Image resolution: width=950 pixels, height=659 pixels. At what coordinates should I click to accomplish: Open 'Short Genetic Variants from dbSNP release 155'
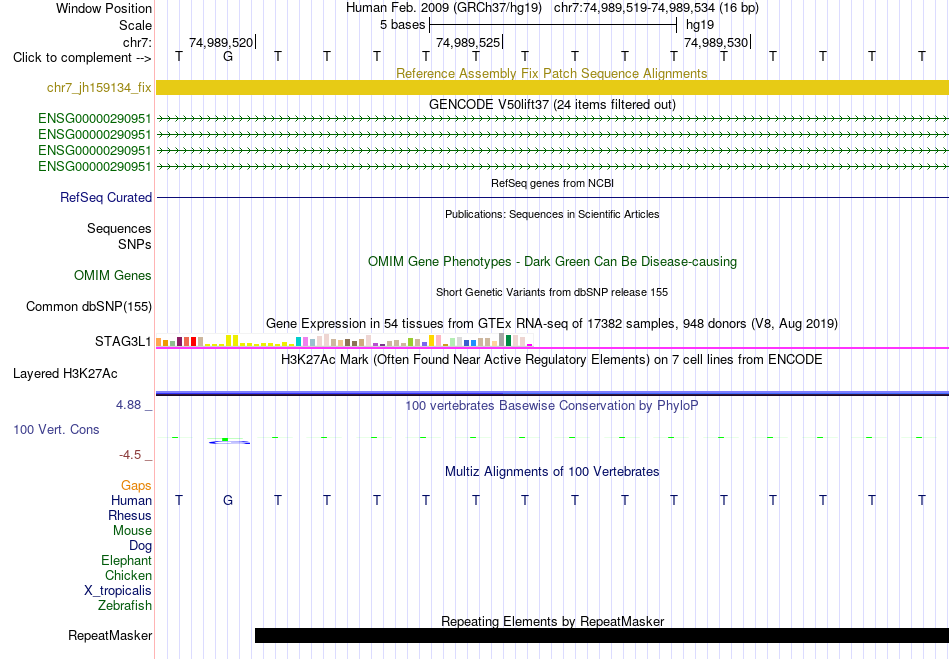pos(552,292)
